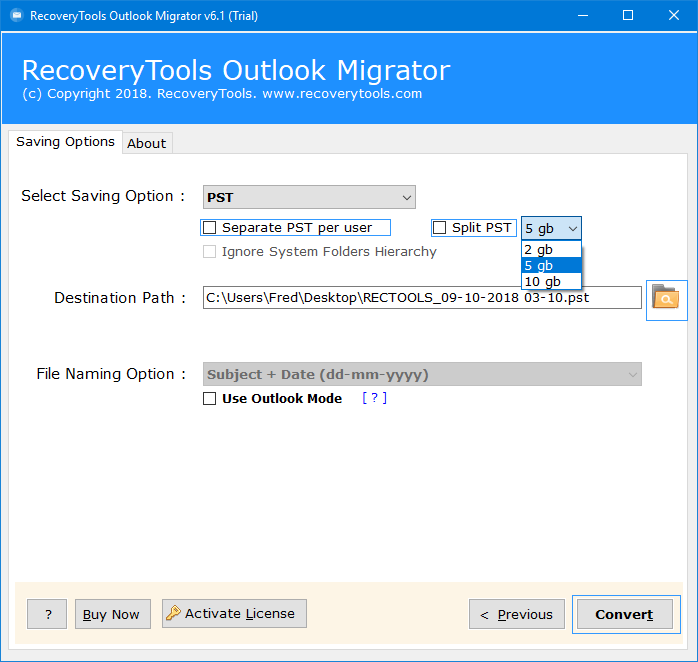
Task: Click the ? help button at bottom left
Action: pos(47,614)
